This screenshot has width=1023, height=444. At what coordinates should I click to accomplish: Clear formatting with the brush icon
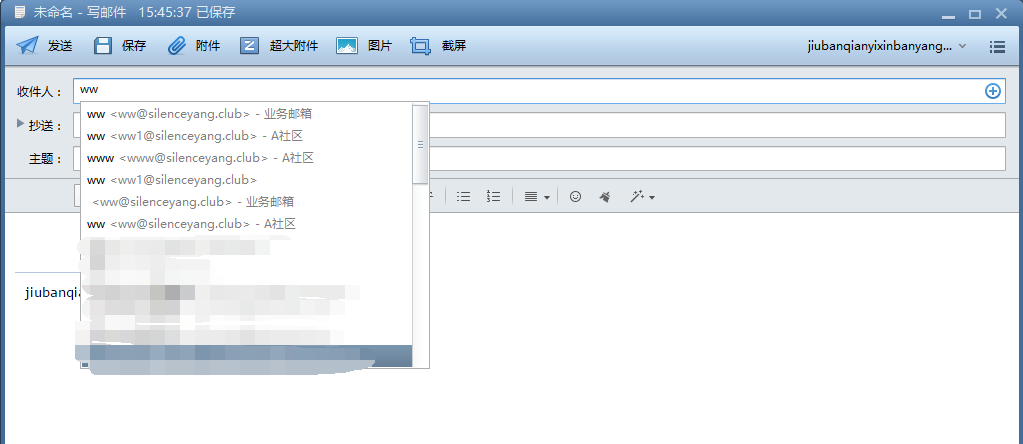605,197
